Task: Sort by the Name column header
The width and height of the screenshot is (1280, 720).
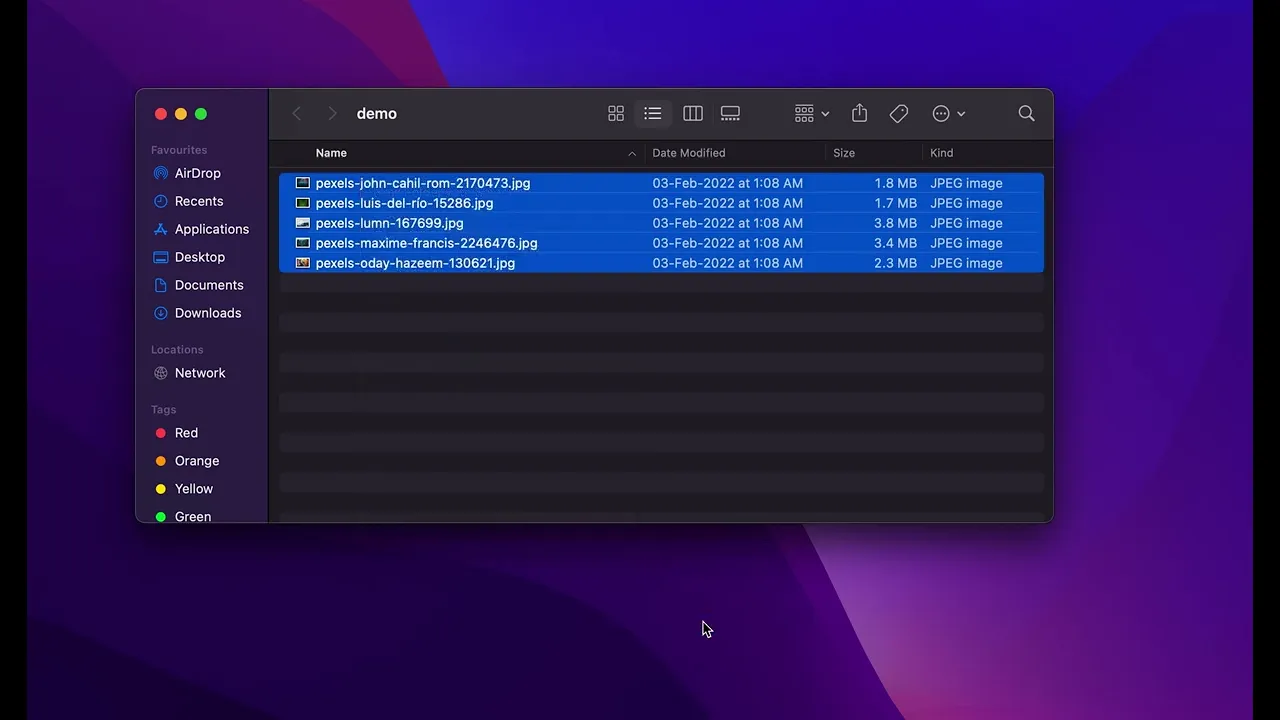Action: (x=331, y=153)
